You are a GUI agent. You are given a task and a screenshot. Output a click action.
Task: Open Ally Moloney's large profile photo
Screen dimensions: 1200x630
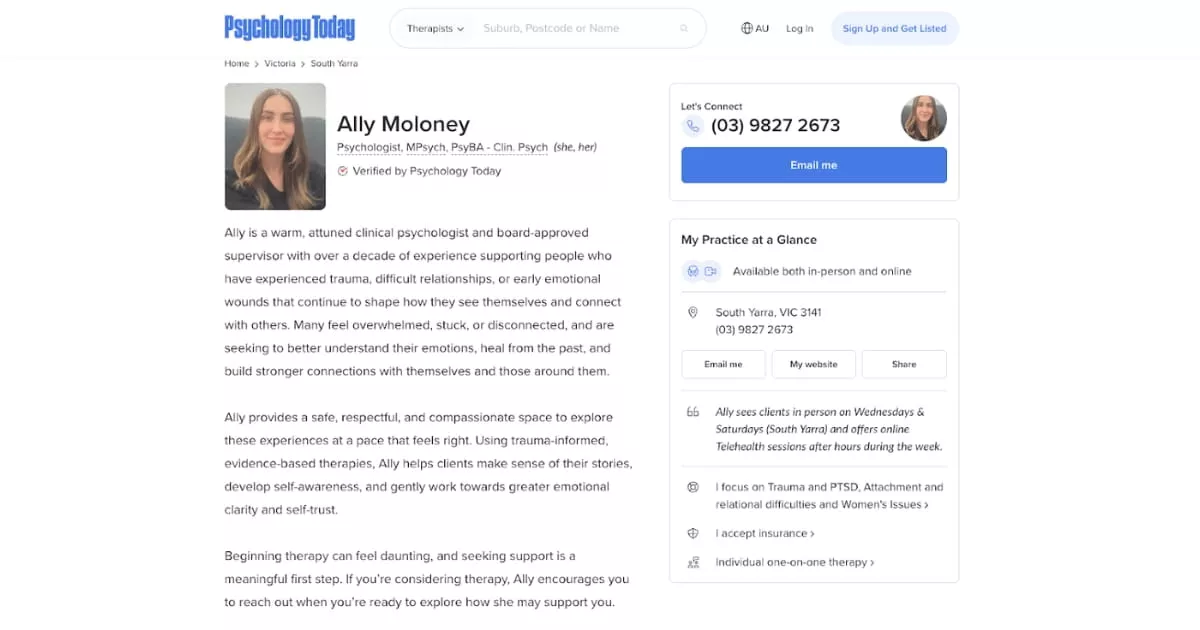[x=275, y=147]
